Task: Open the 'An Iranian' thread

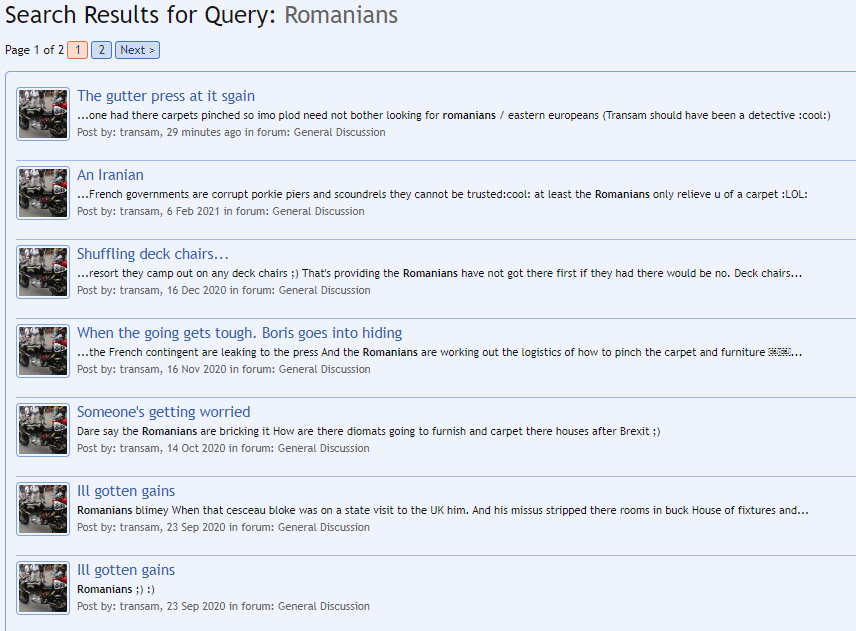Action: (110, 175)
